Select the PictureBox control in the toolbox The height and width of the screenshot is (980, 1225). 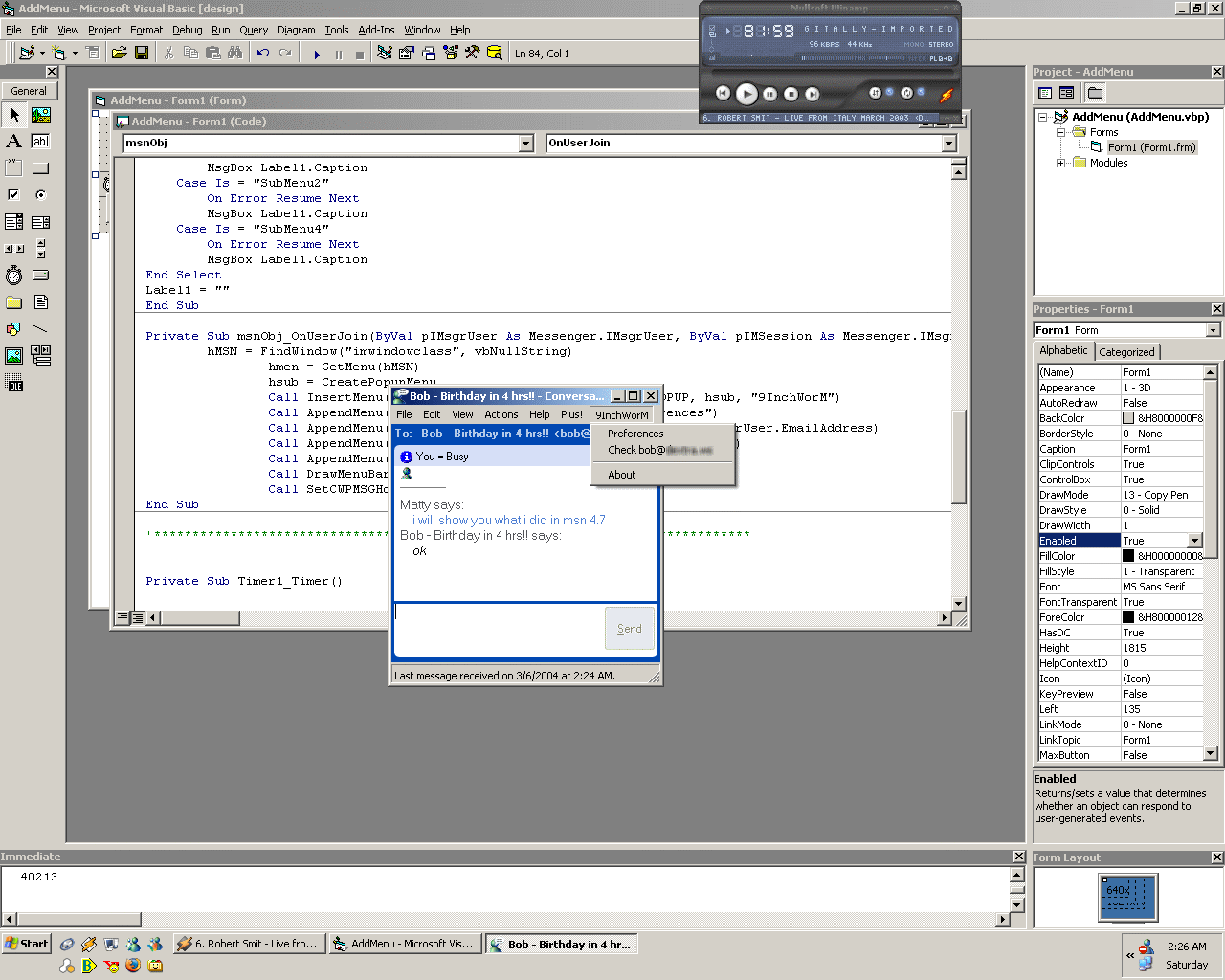click(40, 115)
